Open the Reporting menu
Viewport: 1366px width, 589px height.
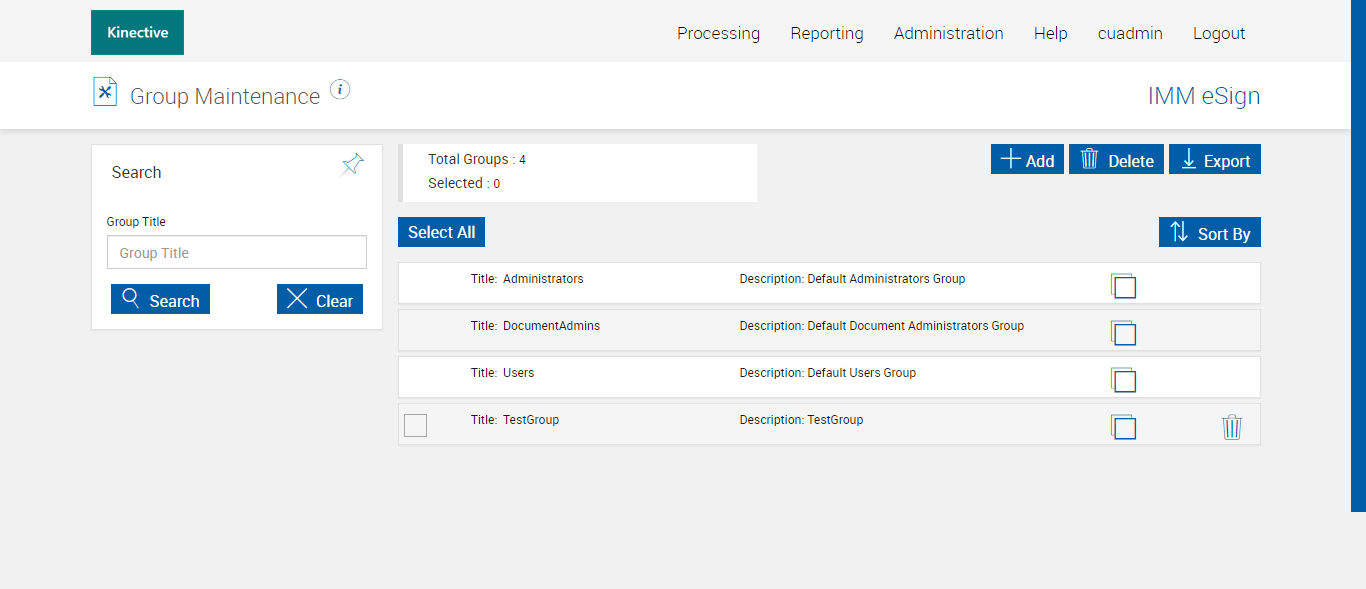pyautogui.click(x=827, y=33)
